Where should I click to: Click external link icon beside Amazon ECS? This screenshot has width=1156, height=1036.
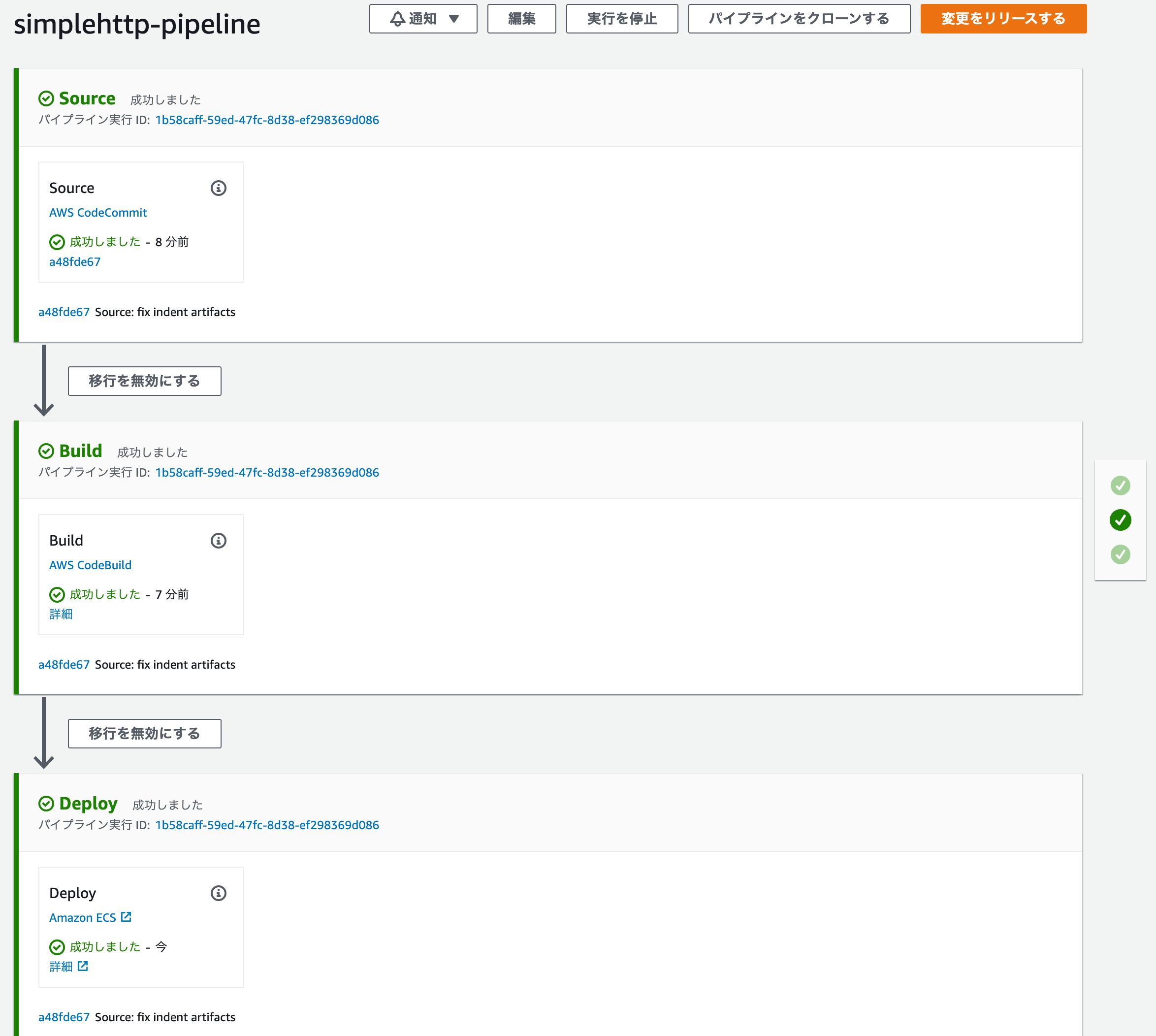click(127, 916)
